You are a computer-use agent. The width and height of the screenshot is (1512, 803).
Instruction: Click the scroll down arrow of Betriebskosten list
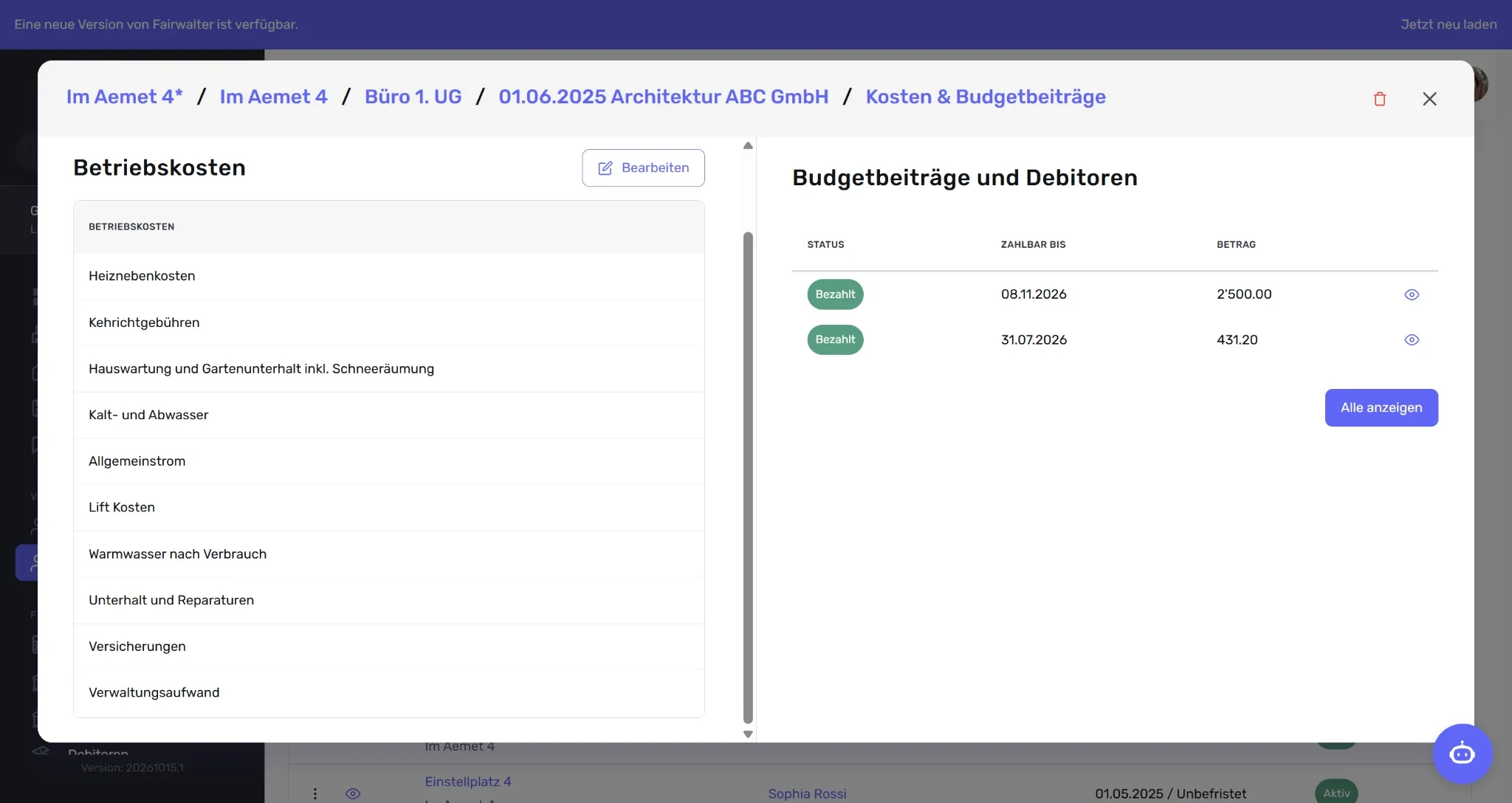tap(748, 734)
